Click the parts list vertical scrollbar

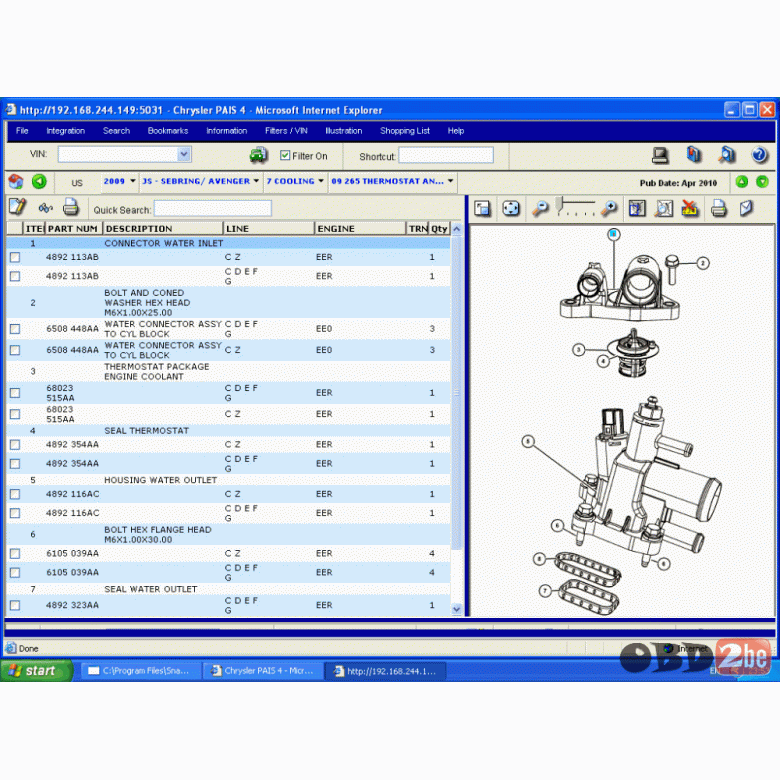pos(456,392)
